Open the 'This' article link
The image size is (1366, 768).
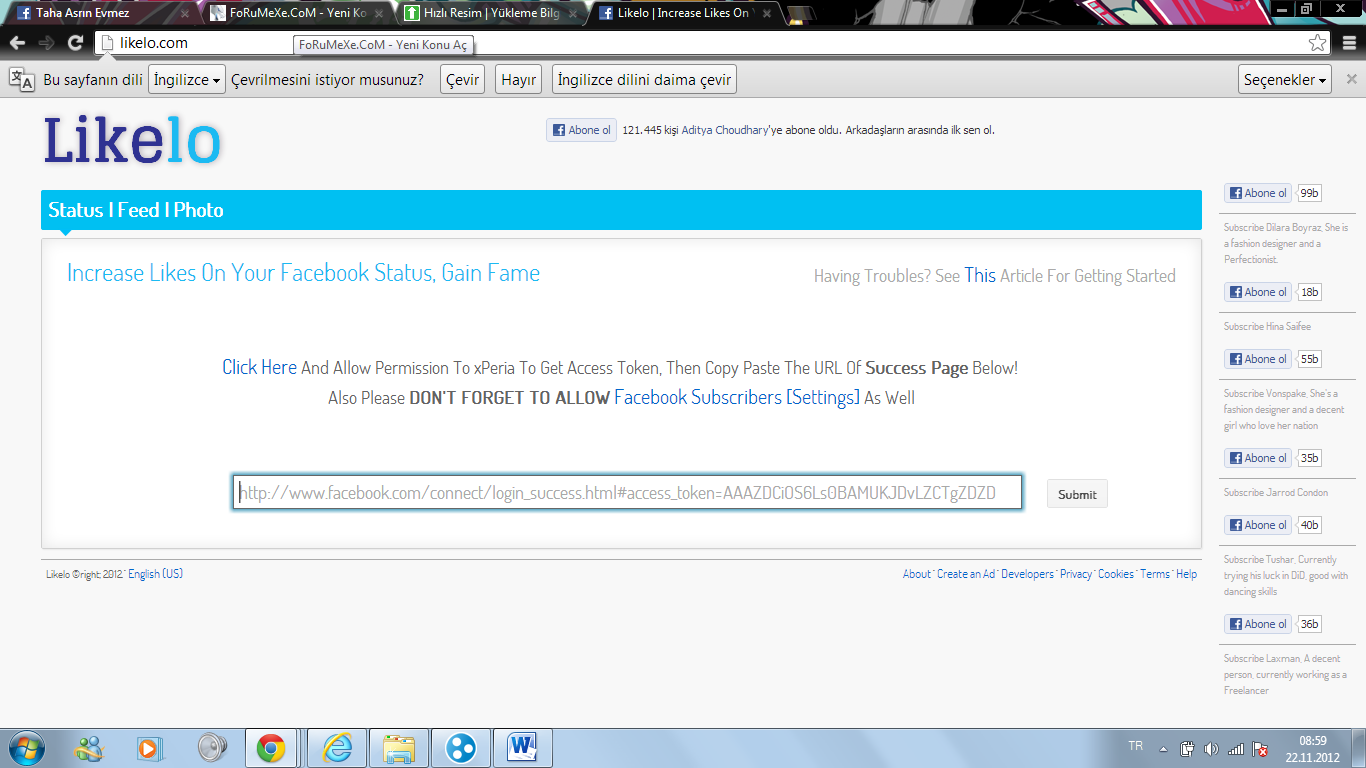coord(980,275)
